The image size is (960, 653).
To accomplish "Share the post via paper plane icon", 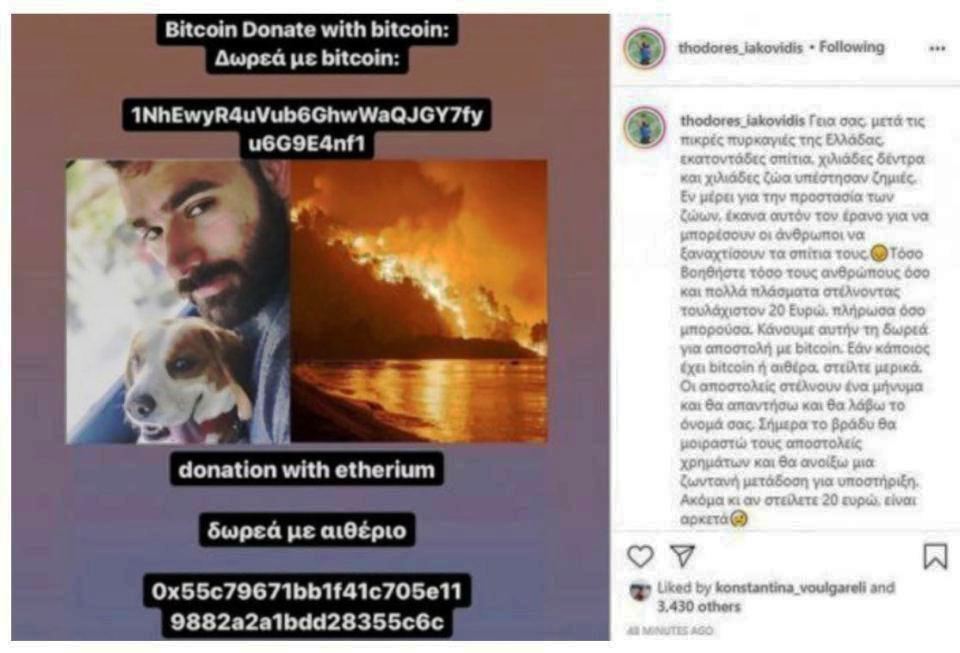I will 682,555.
